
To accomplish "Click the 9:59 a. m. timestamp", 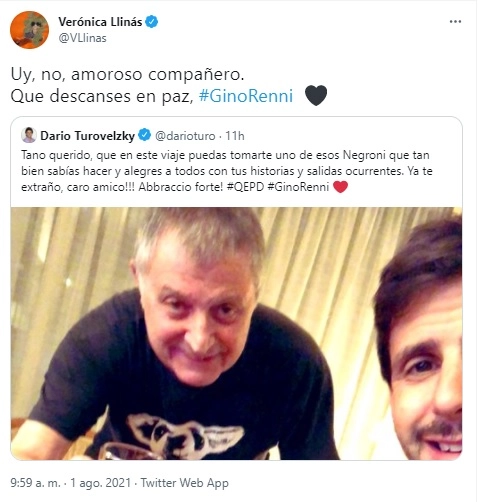I will (x=36, y=483).
